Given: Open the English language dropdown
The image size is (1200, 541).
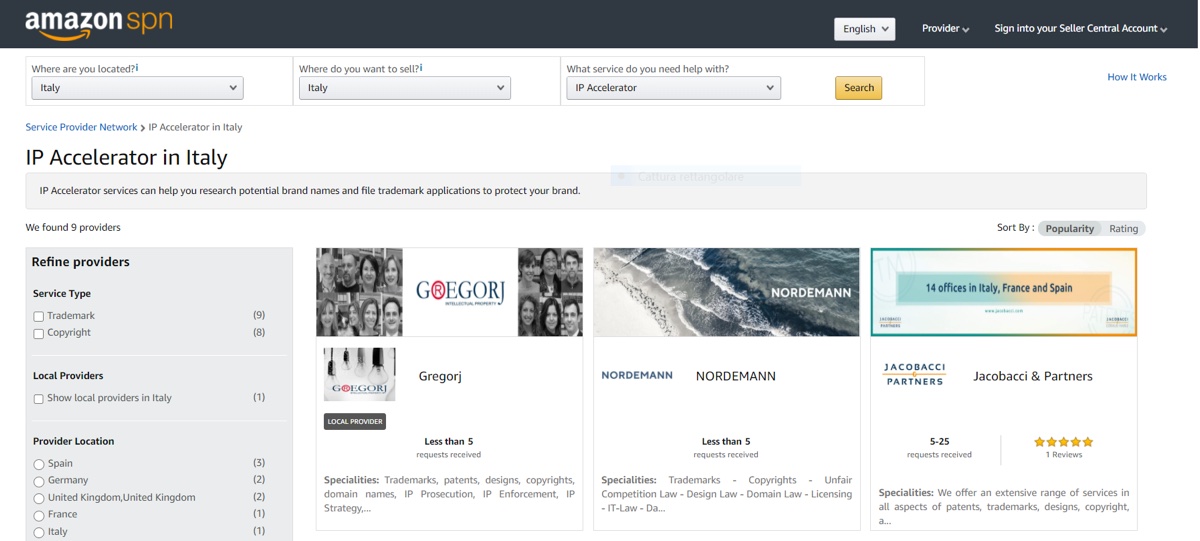Looking at the screenshot, I should [864, 29].
